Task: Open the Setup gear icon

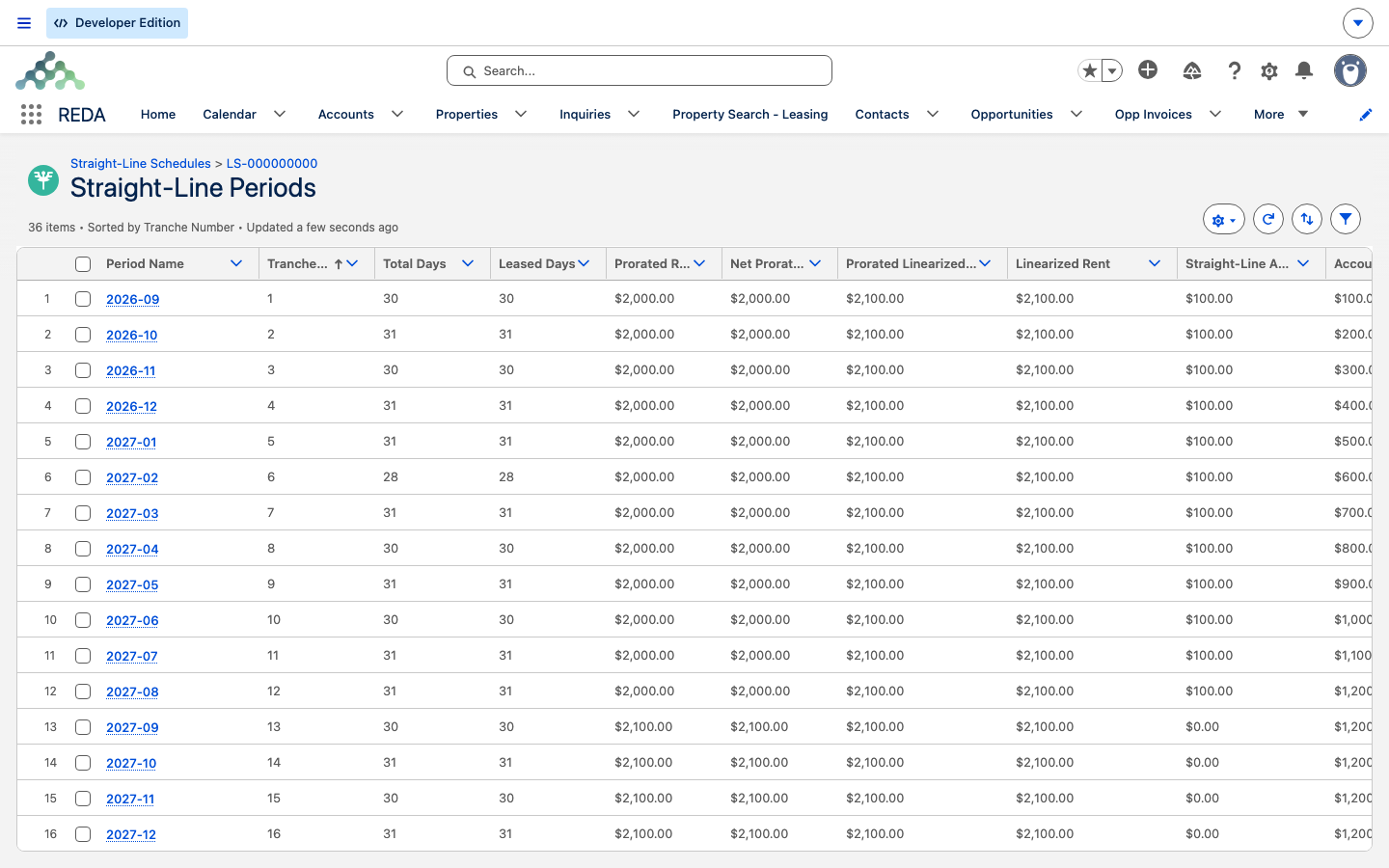Action: tap(1269, 70)
